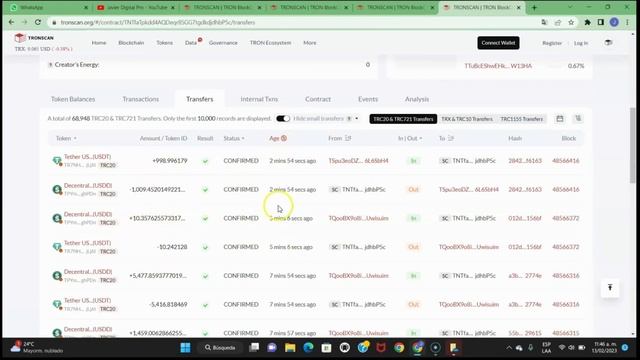Bookmark this page with star icon

(571, 22)
